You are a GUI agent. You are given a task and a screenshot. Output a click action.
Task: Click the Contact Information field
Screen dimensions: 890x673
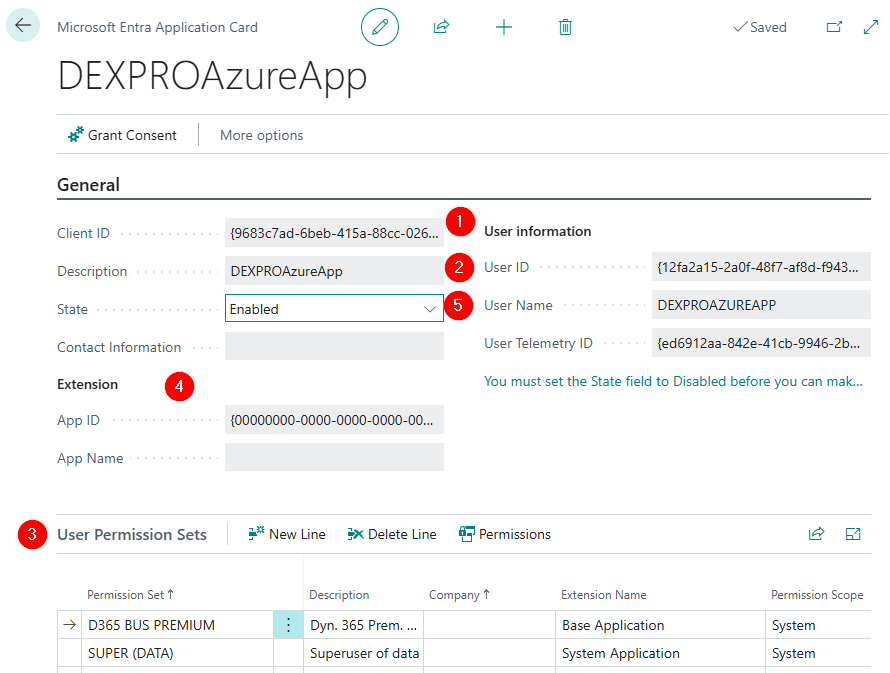334,347
